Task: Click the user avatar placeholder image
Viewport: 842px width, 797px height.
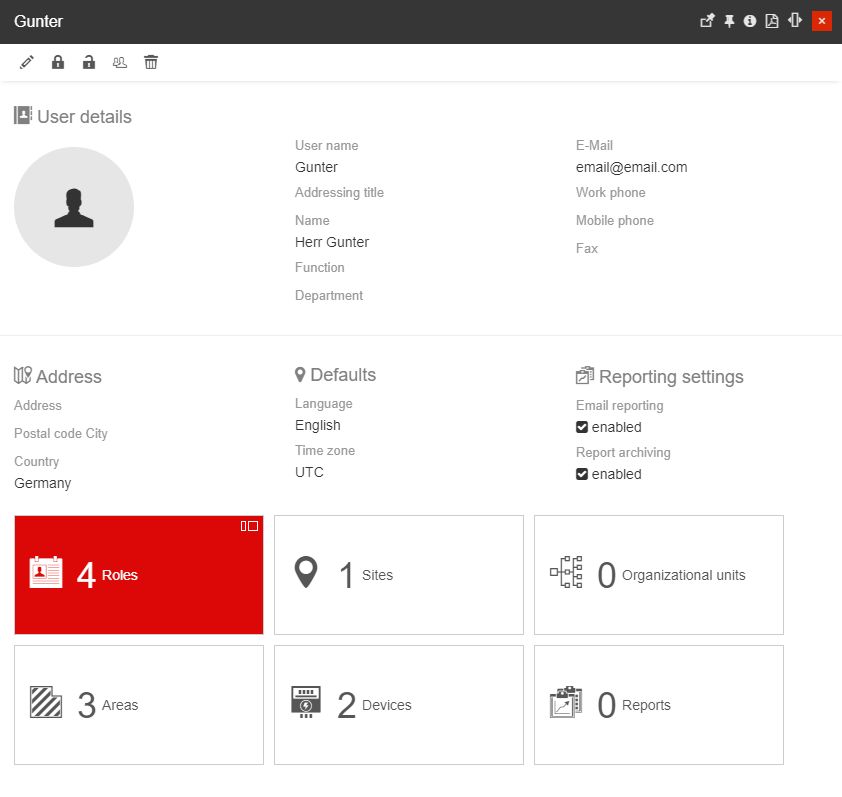Action: [74, 207]
